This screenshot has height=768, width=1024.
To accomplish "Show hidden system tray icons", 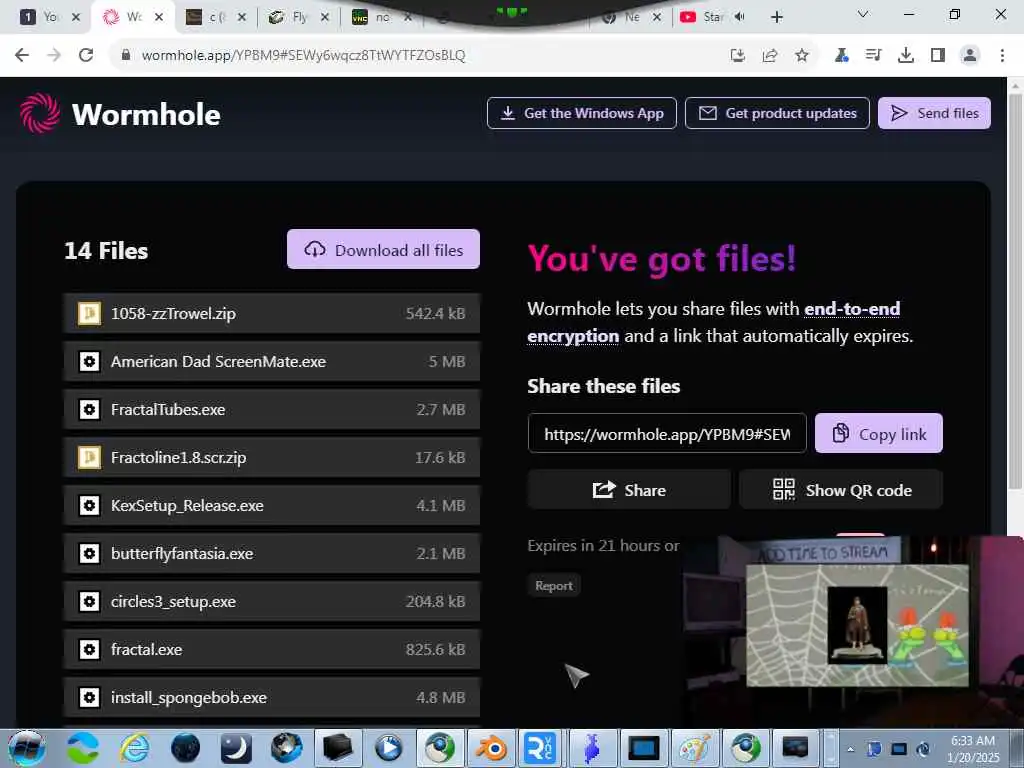I will (850, 749).
